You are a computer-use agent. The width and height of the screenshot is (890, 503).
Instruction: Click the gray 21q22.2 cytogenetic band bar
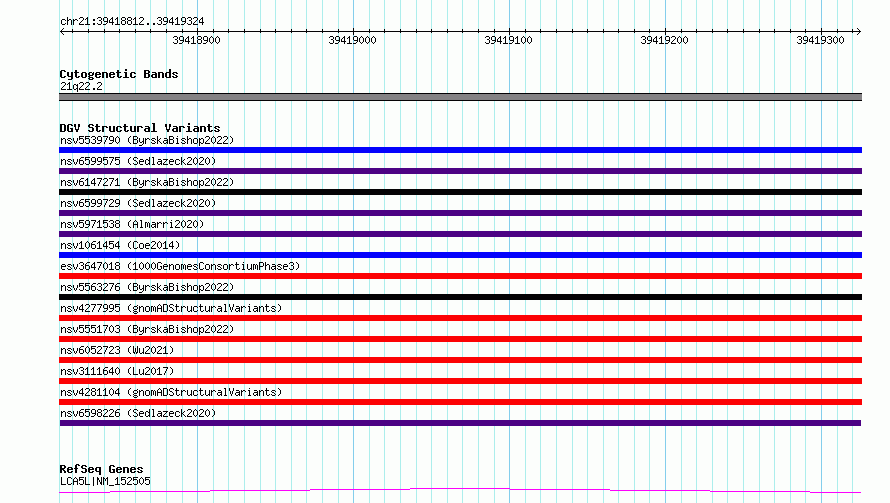click(460, 97)
